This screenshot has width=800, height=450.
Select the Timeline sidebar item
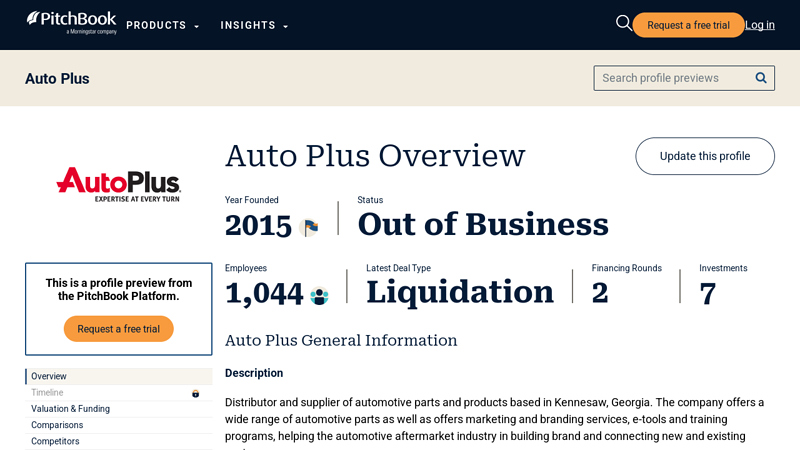pos(118,392)
